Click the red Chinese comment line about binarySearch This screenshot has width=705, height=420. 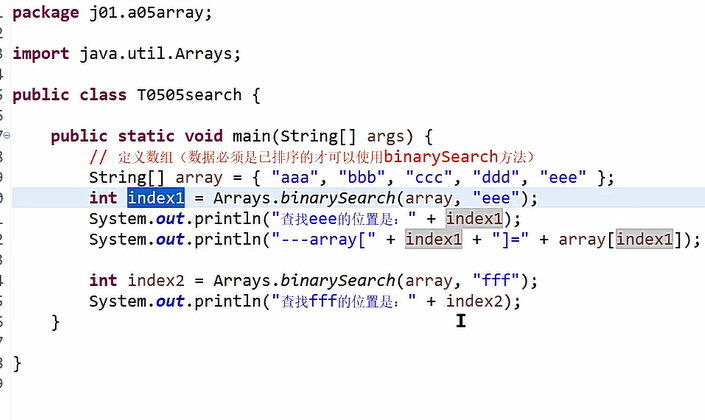pos(312,157)
